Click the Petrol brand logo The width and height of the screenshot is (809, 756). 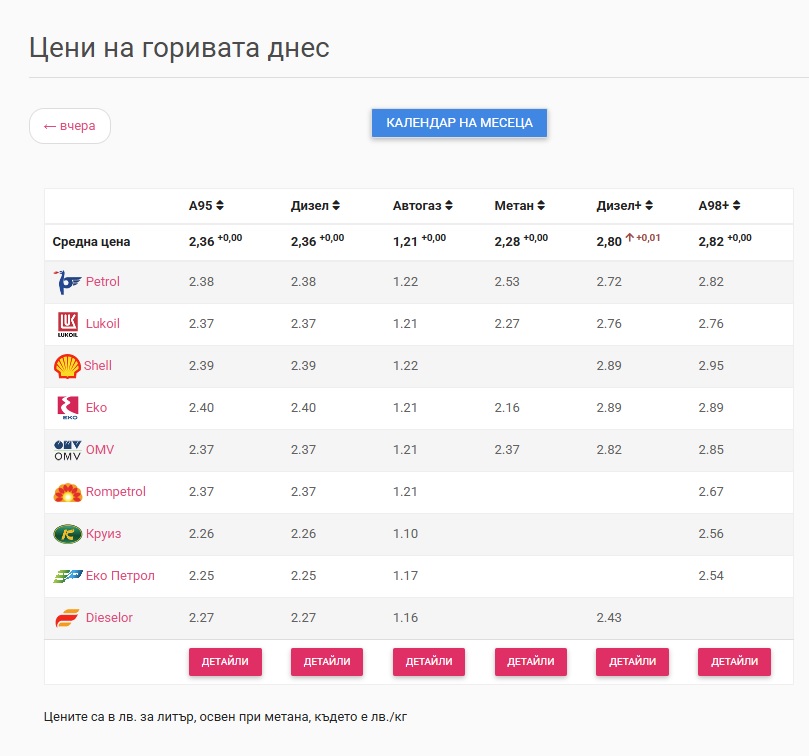coord(68,282)
